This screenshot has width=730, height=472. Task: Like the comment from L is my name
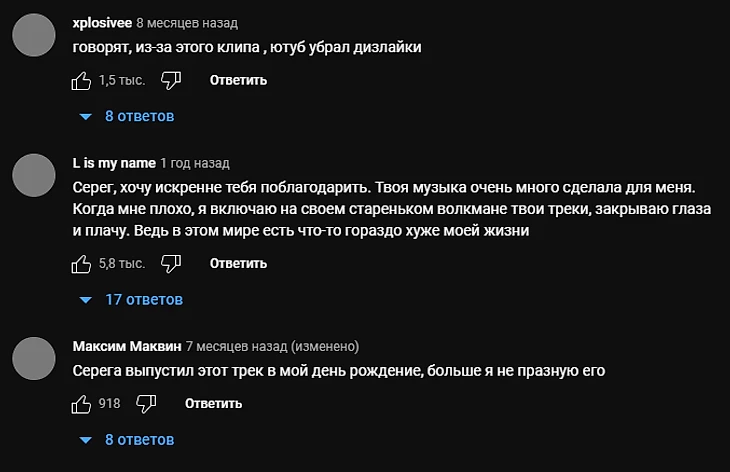click(82, 264)
